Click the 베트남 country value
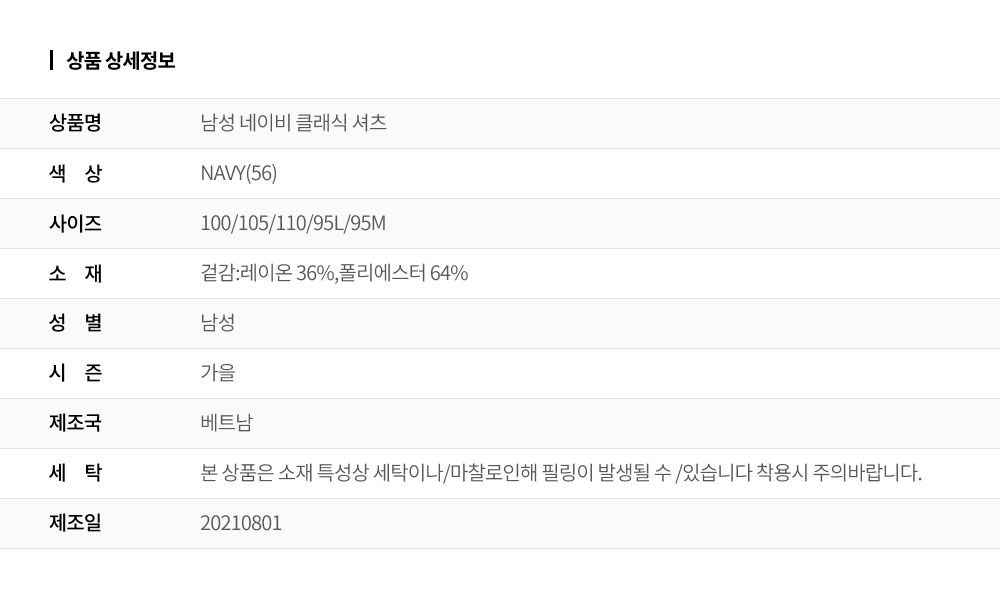The image size is (1000, 598). click(227, 423)
